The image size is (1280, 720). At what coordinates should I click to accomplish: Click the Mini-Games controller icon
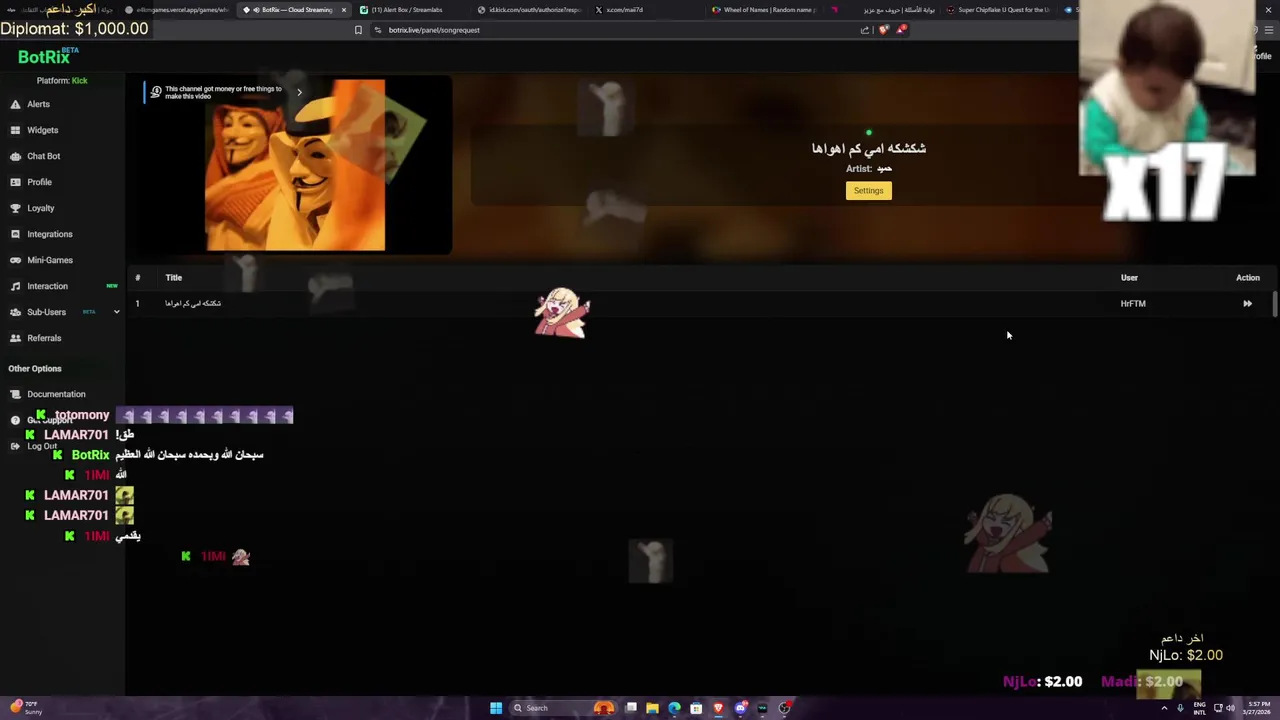[15, 260]
